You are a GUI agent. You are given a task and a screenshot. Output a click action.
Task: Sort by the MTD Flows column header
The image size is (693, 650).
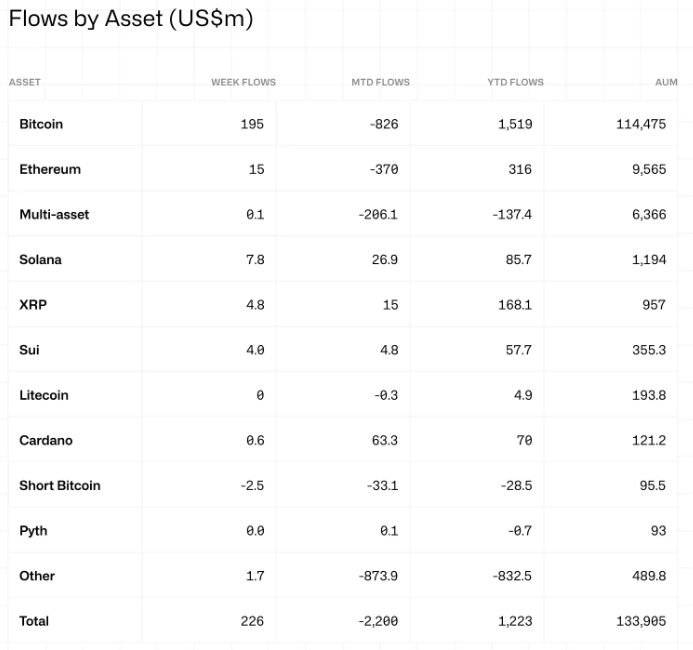click(380, 82)
